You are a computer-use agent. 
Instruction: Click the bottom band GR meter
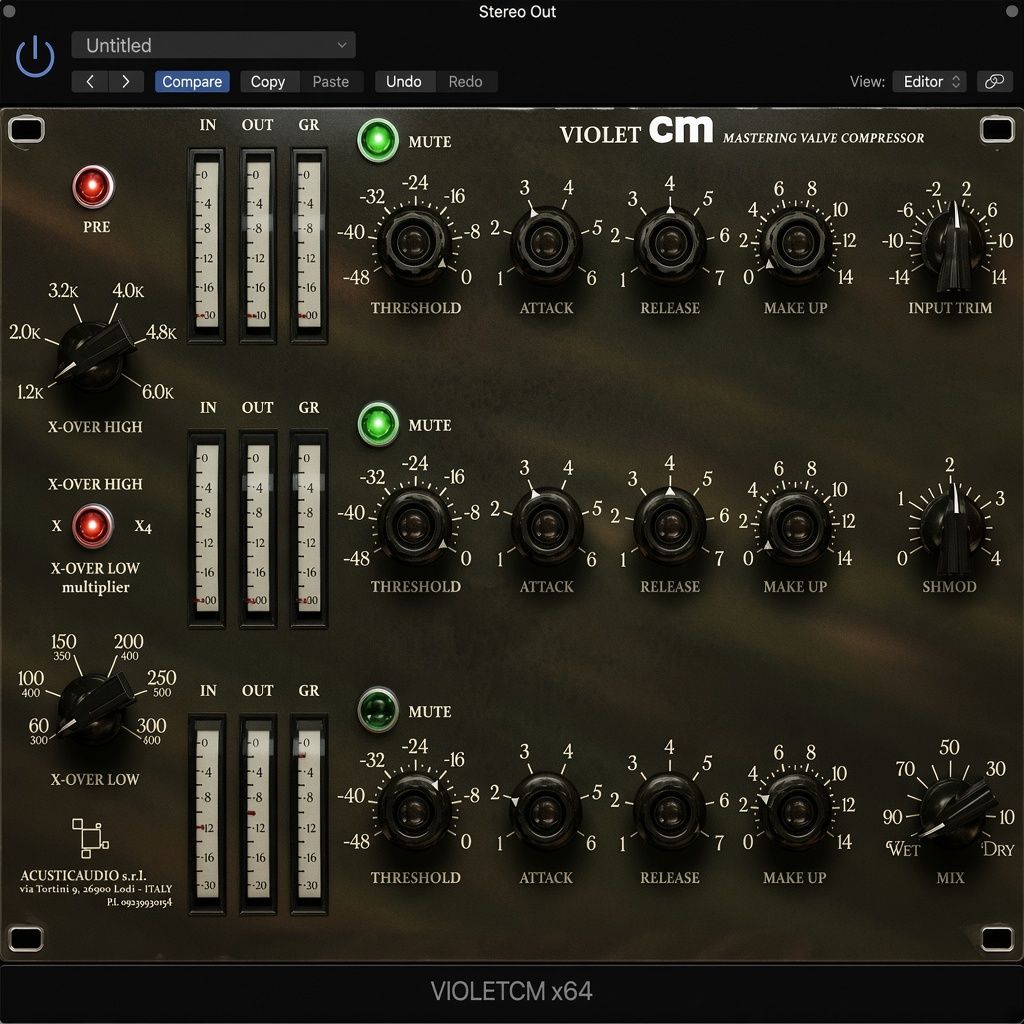pos(308,814)
